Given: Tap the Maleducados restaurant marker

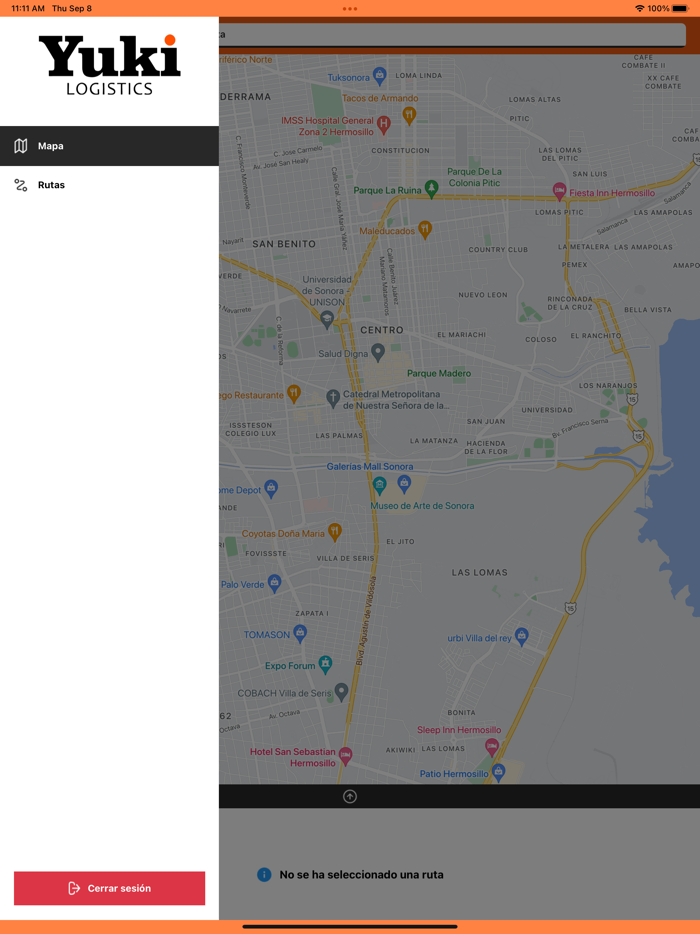Looking at the screenshot, I should (x=425, y=229).
